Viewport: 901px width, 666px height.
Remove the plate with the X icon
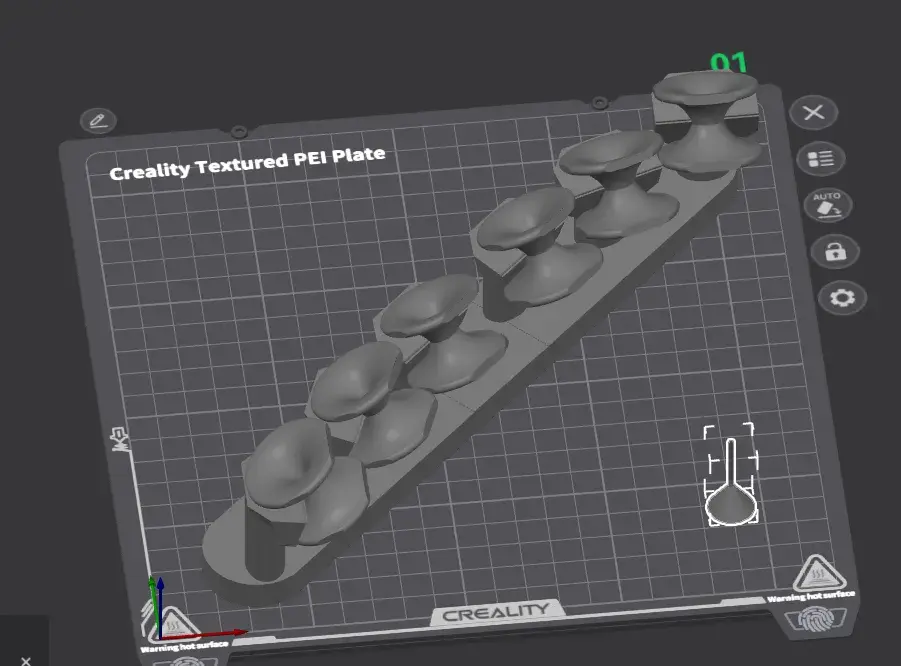coord(813,112)
